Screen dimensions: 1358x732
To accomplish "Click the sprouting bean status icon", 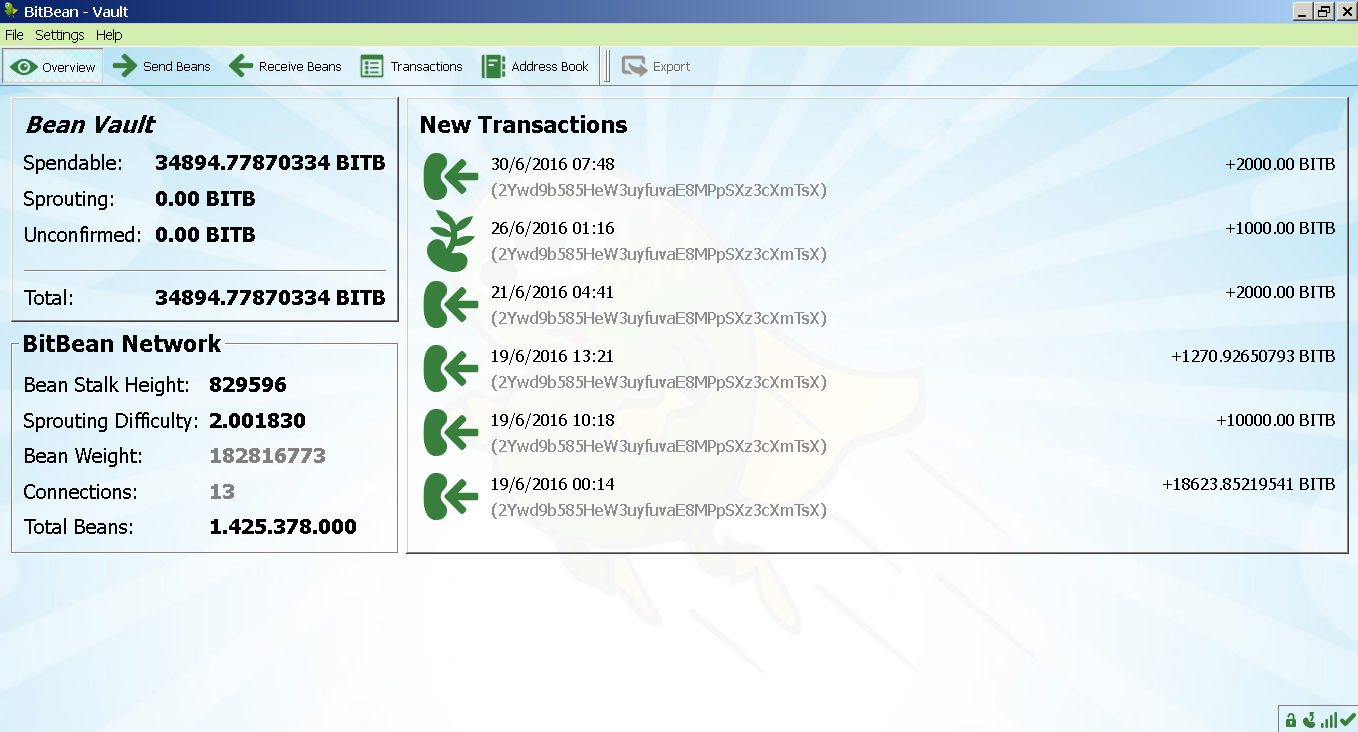I will [x=1309, y=720].
